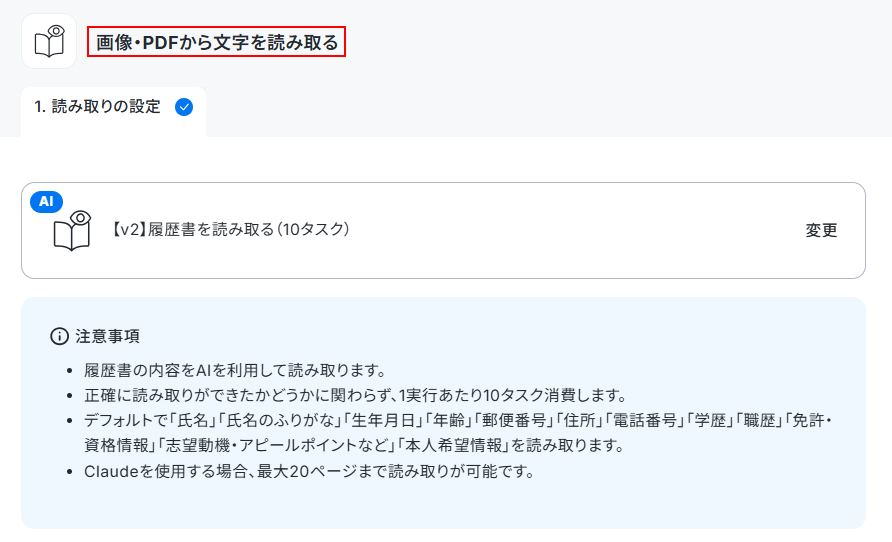Click the 変更 button on the card
892x542 pixels.
coord(821,230)
